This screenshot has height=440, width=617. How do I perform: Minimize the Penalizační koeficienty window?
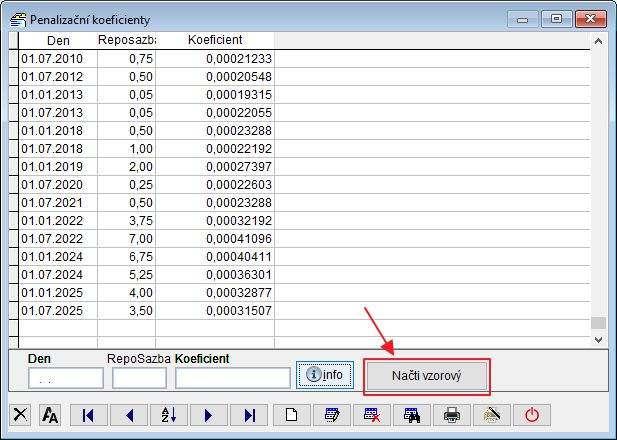[523, 19]
